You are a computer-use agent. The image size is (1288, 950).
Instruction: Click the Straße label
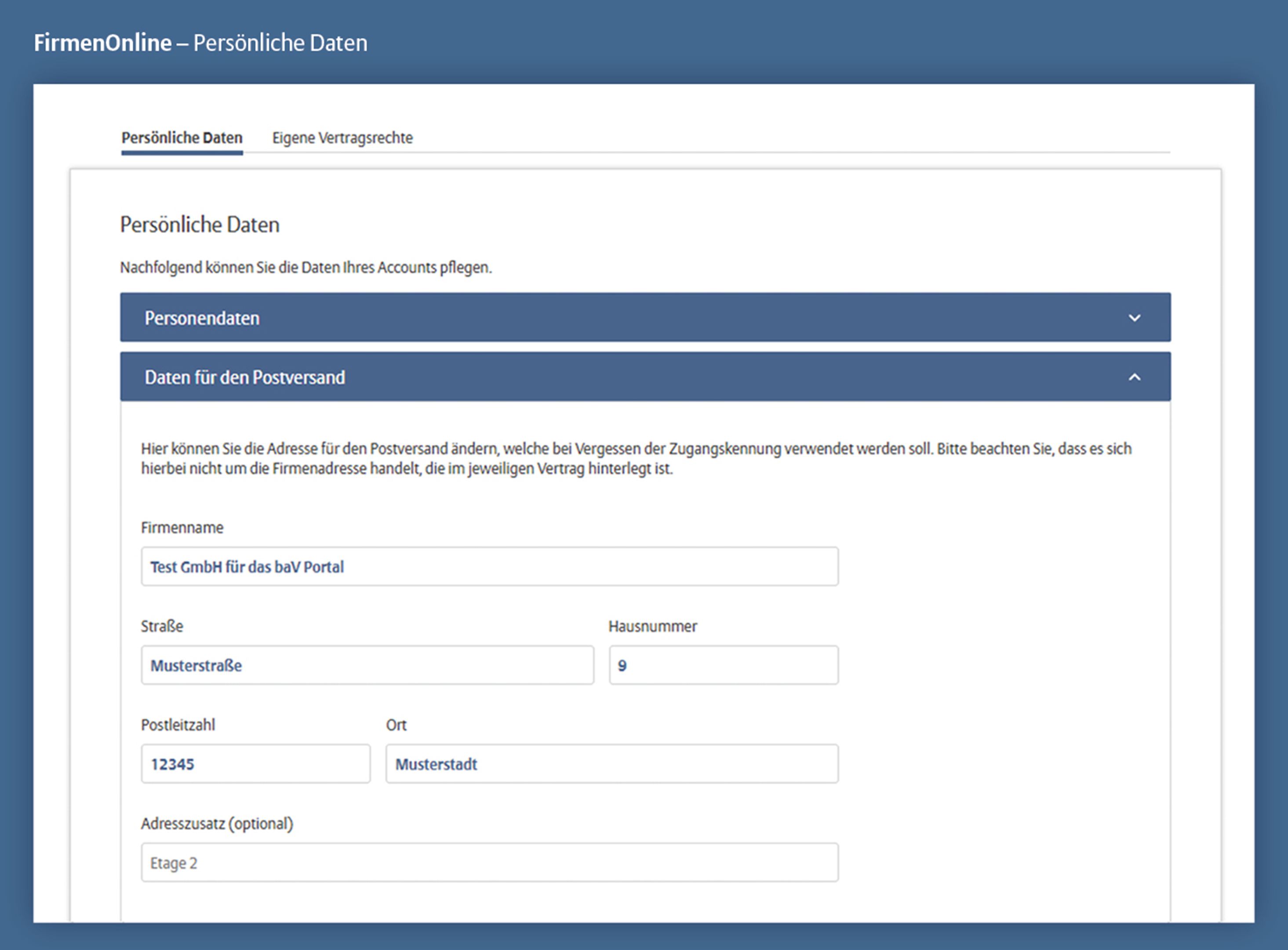point(162,626)
